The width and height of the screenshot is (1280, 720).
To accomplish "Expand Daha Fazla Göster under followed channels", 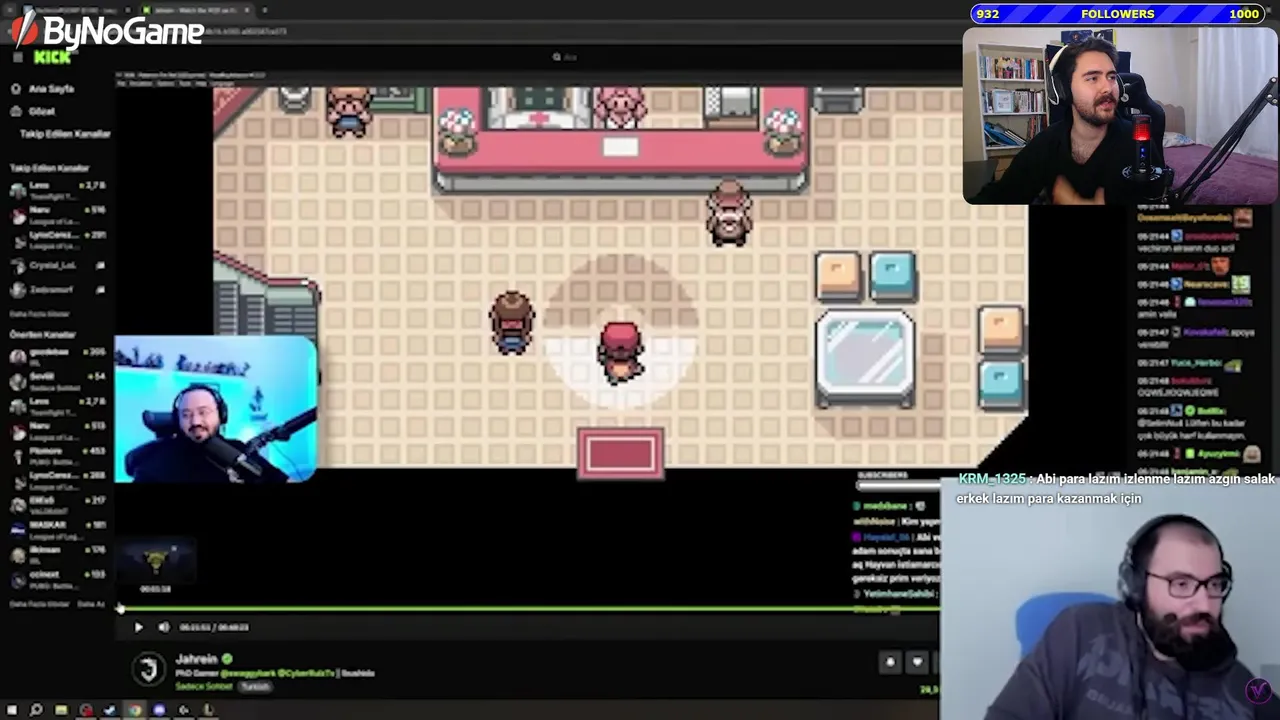I will tap(39, 314).
